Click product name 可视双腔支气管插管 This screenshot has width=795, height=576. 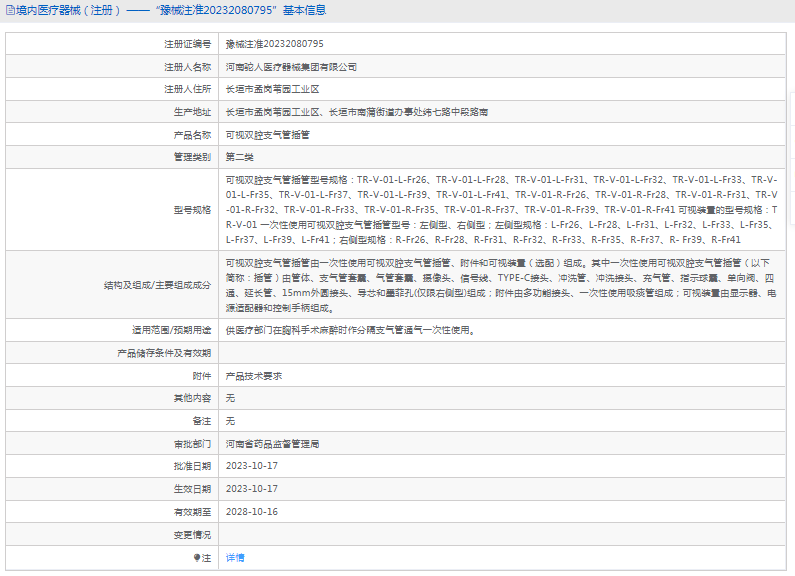(268, 135)
